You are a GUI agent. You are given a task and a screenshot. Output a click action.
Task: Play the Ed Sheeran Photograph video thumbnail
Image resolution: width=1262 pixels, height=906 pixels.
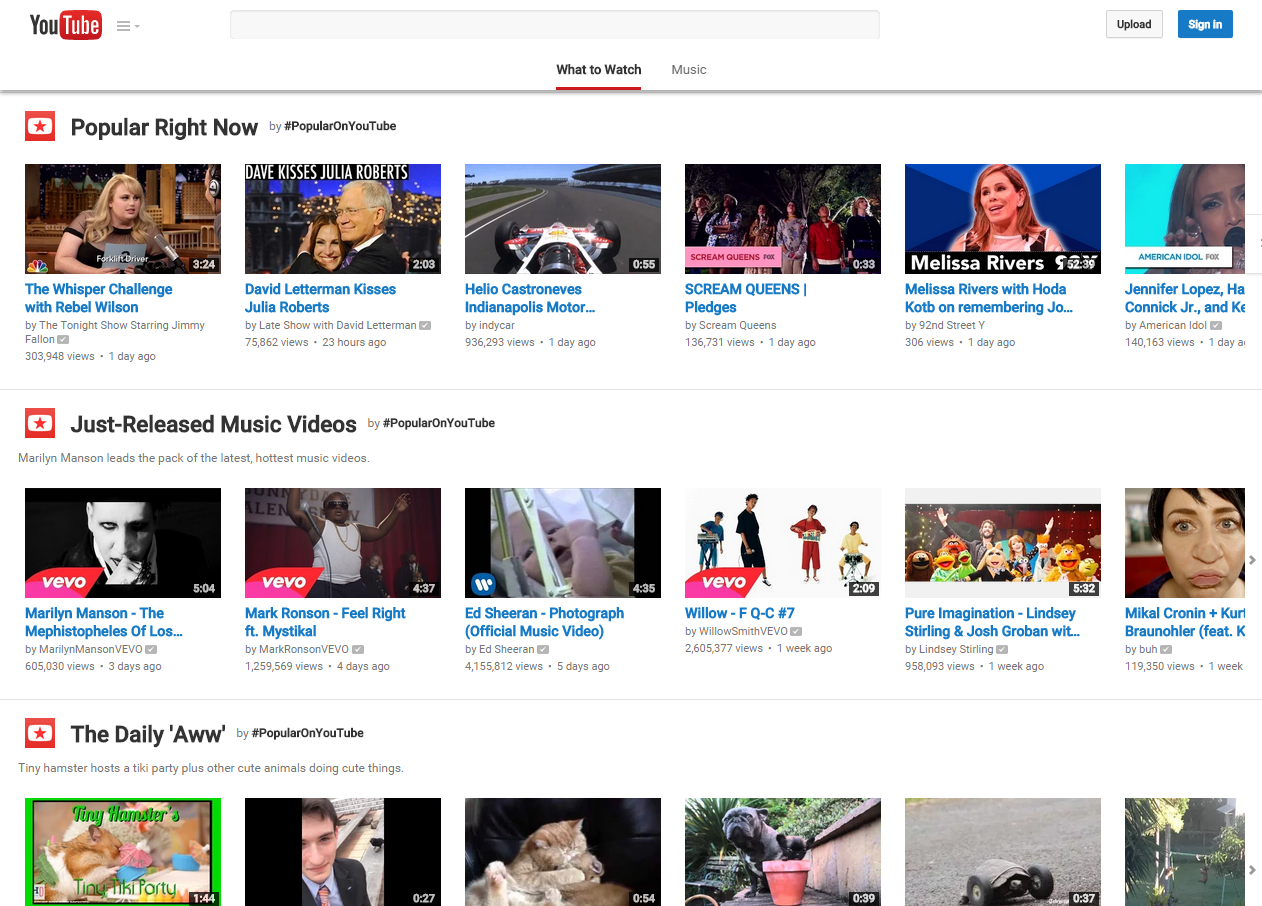[562, 543]
